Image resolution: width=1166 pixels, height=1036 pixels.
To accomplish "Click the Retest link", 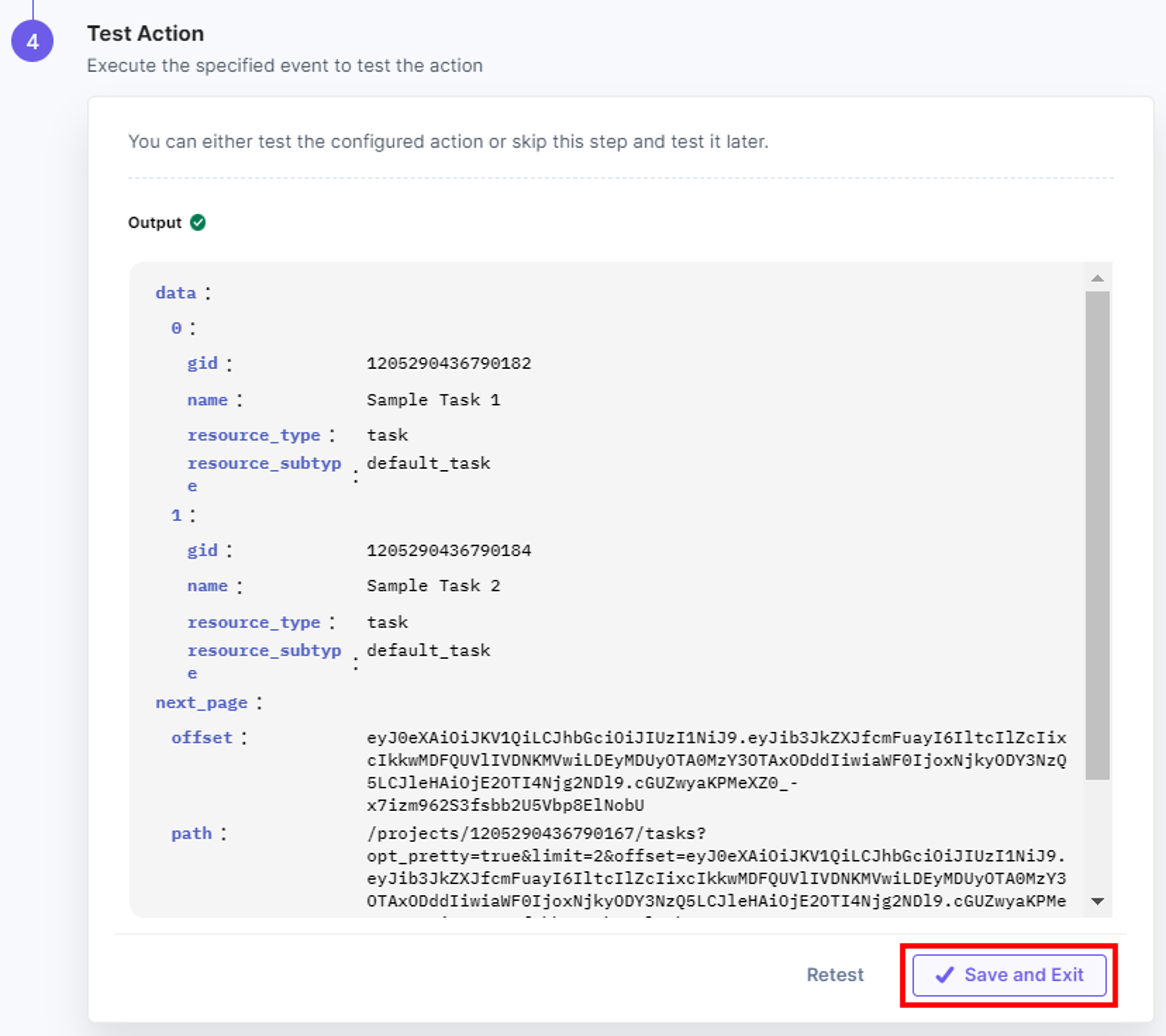I will tap(835, 975).
